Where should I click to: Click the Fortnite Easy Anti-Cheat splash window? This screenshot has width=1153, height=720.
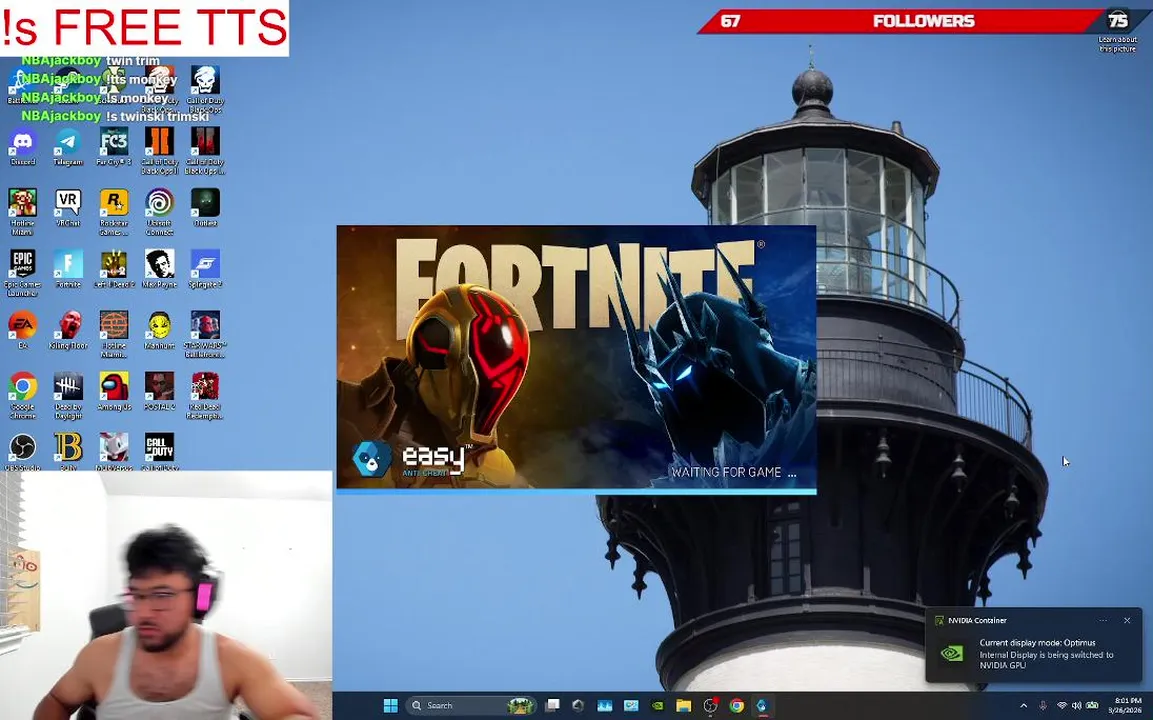[576, 359]
